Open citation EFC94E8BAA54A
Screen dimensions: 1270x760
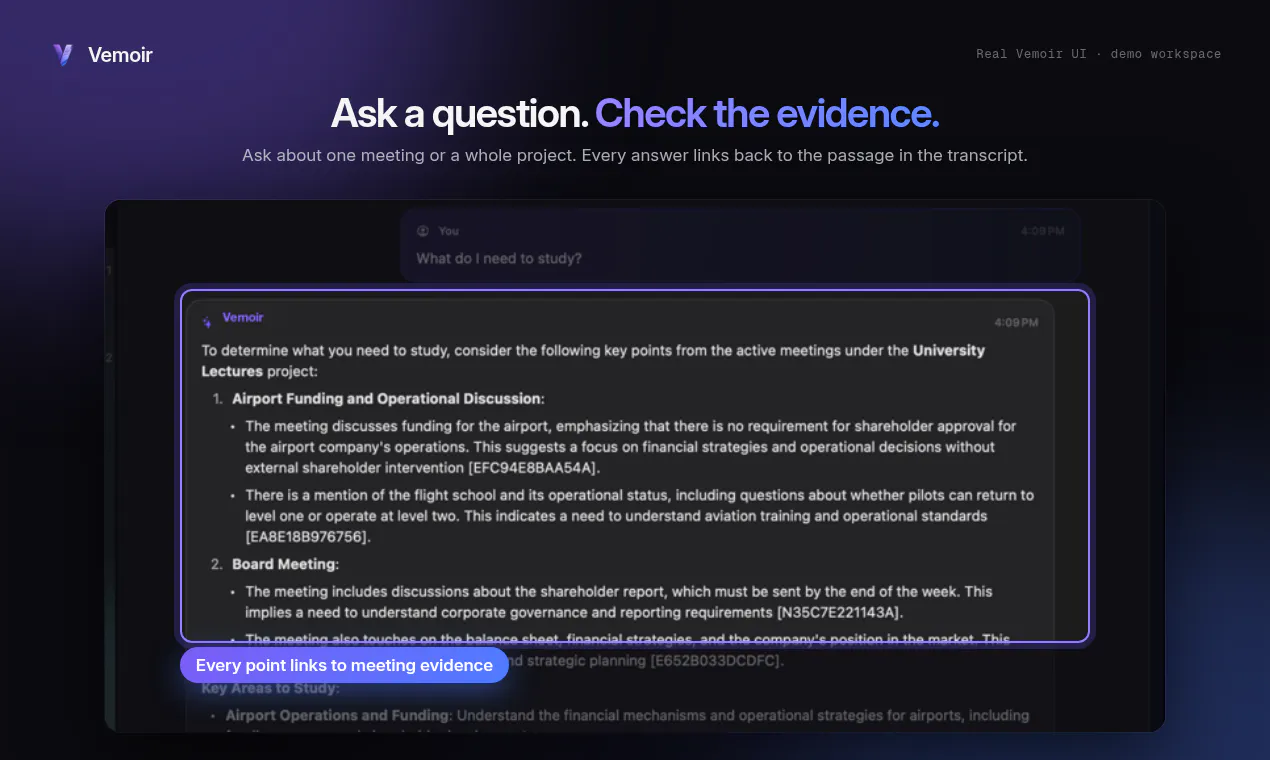coord(533,468)
